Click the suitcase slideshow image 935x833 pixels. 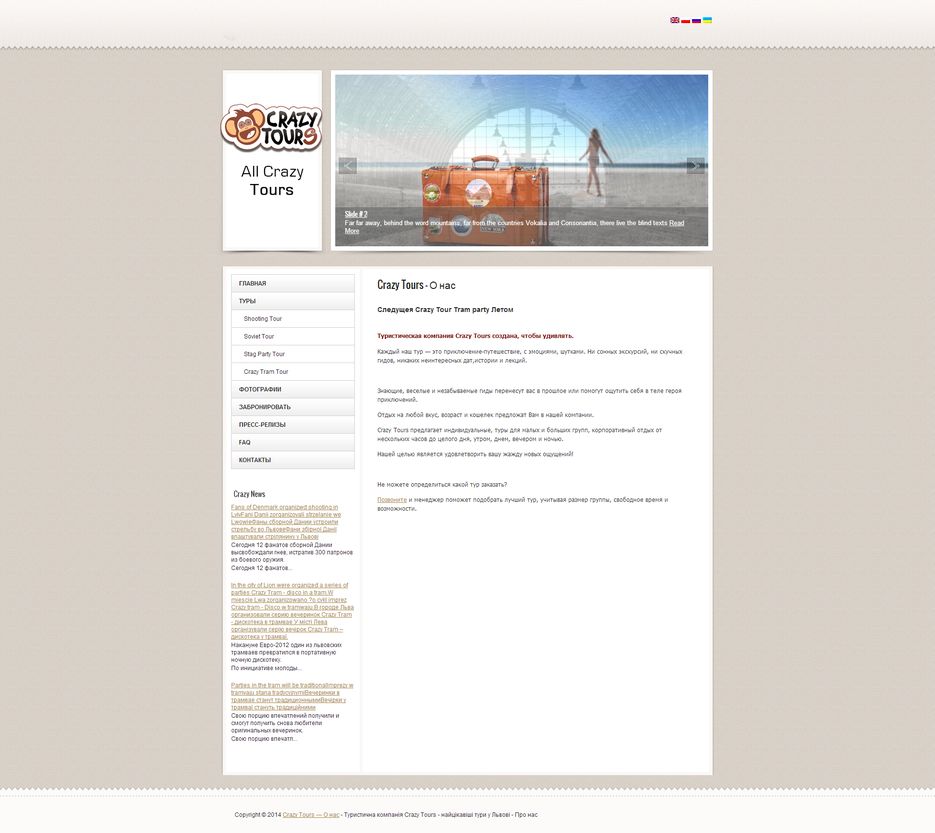521,160
